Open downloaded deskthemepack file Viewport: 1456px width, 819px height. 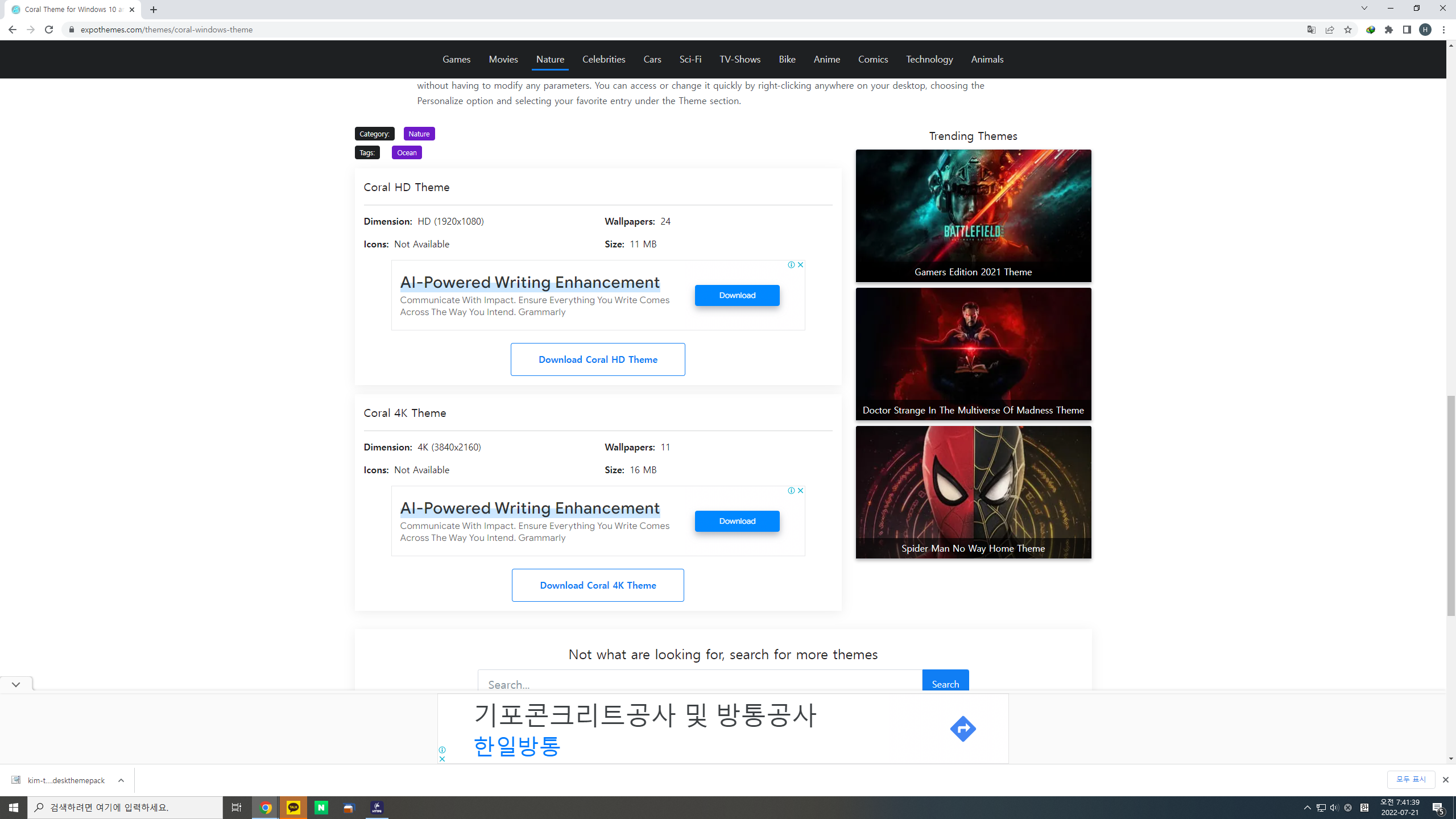(59, 780)
